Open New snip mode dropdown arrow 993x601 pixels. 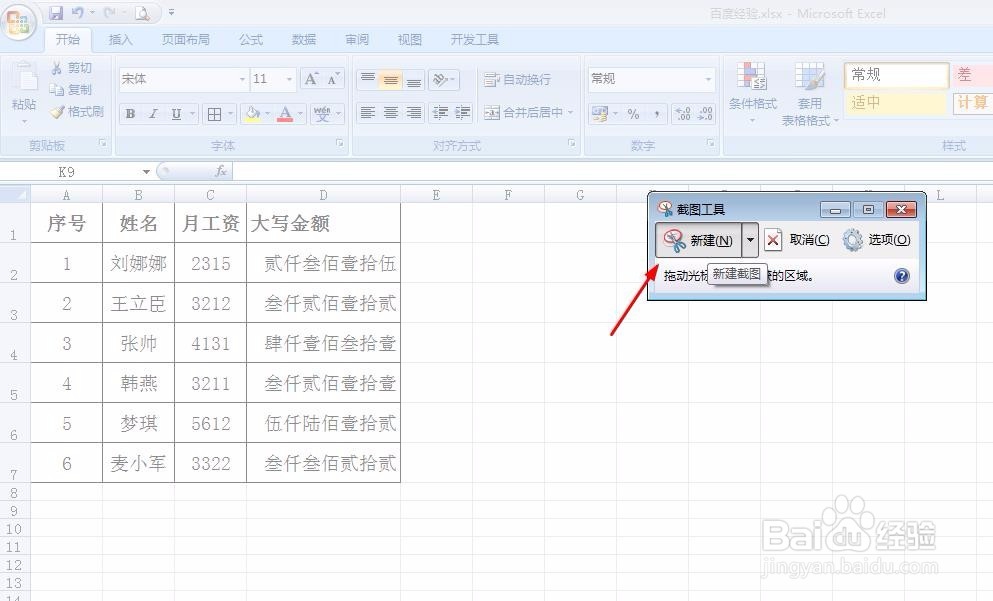click(750, 240)
